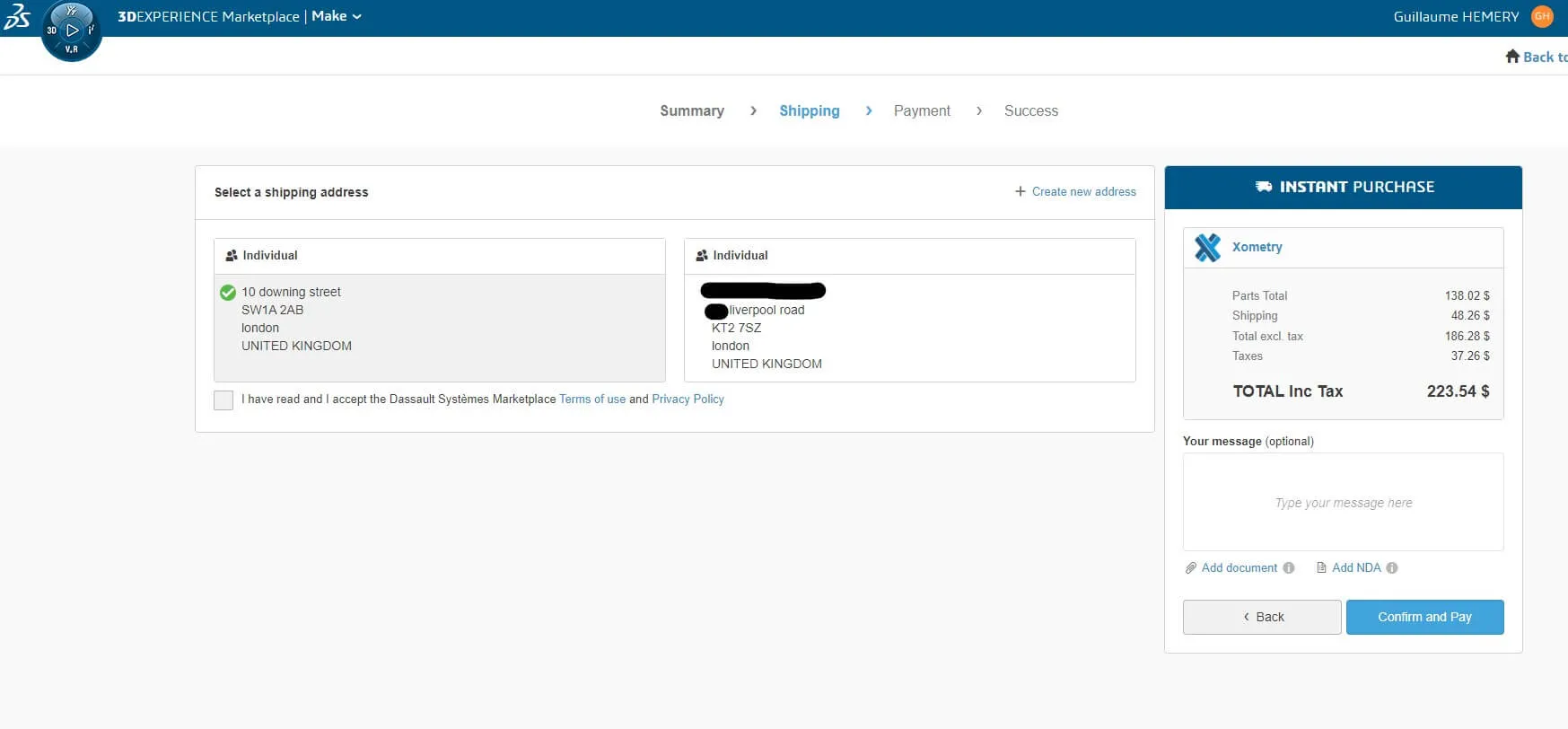Click the plus icon for new address

tap(1020, 192)
